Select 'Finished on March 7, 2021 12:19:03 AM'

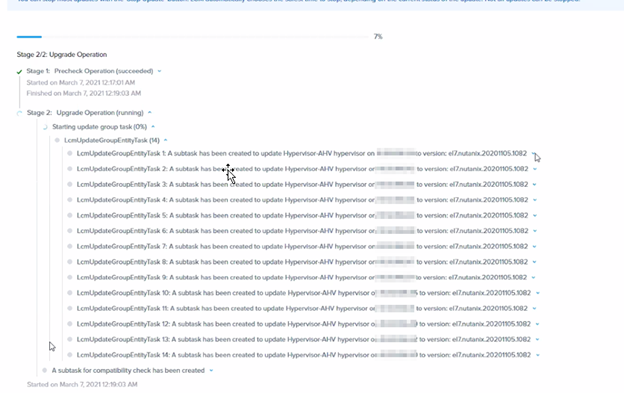[84, 93]
